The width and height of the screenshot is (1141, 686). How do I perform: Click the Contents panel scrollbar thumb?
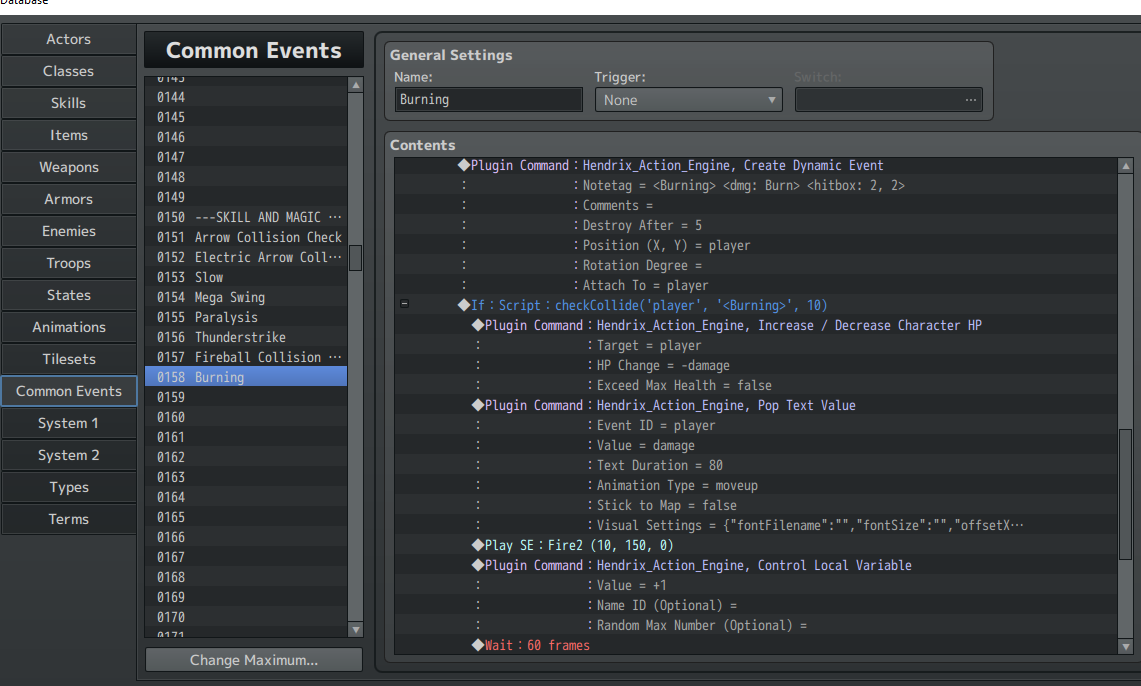[1126, 495]
